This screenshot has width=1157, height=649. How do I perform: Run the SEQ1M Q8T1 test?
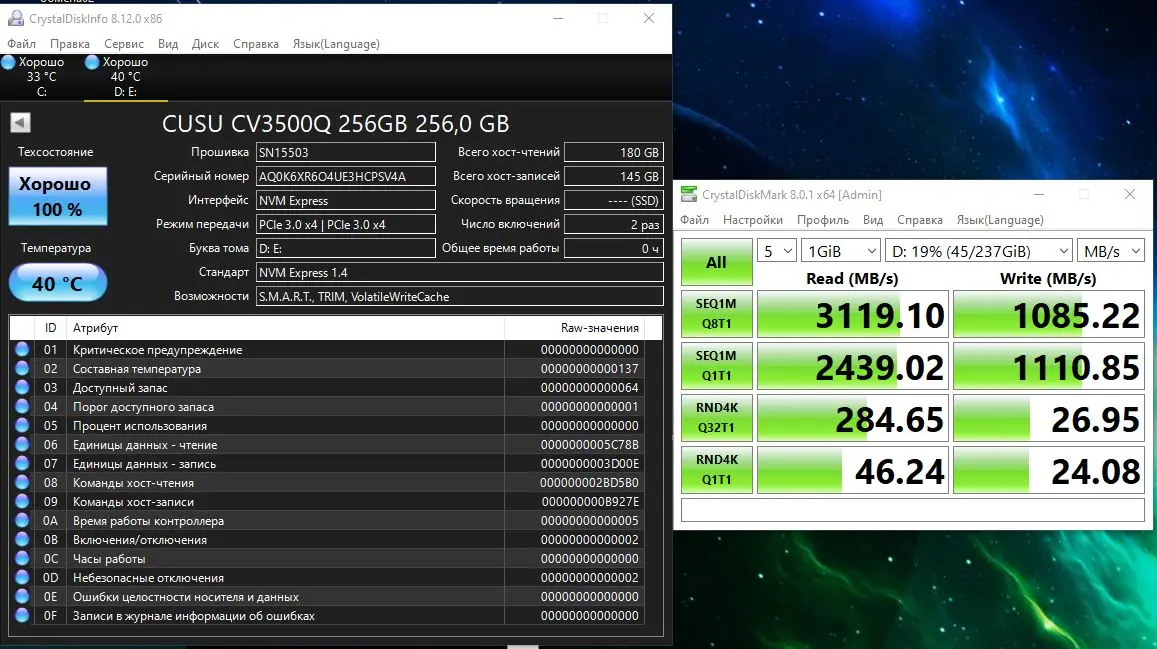(716, 313)
